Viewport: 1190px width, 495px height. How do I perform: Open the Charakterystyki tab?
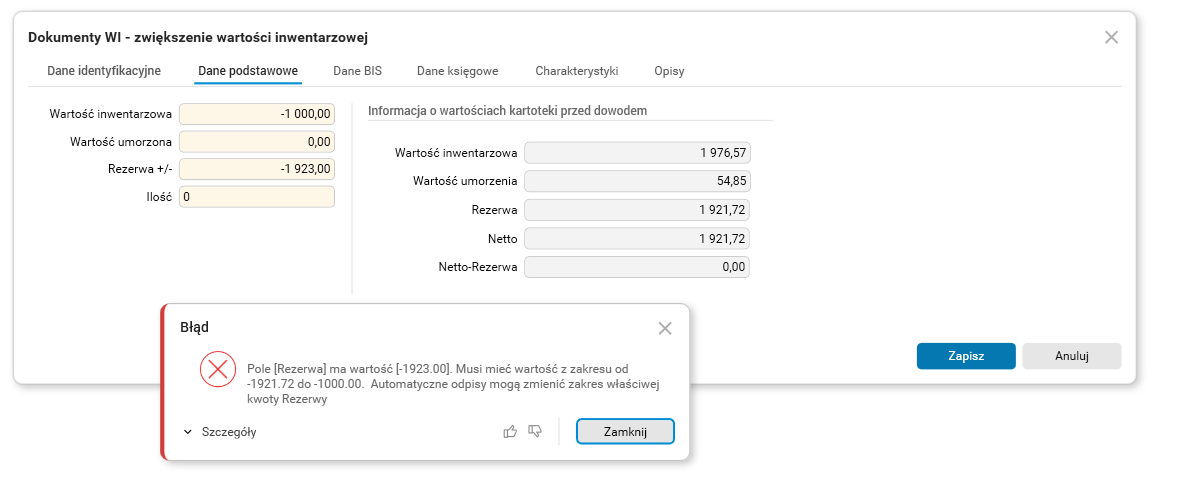point(577,71)
